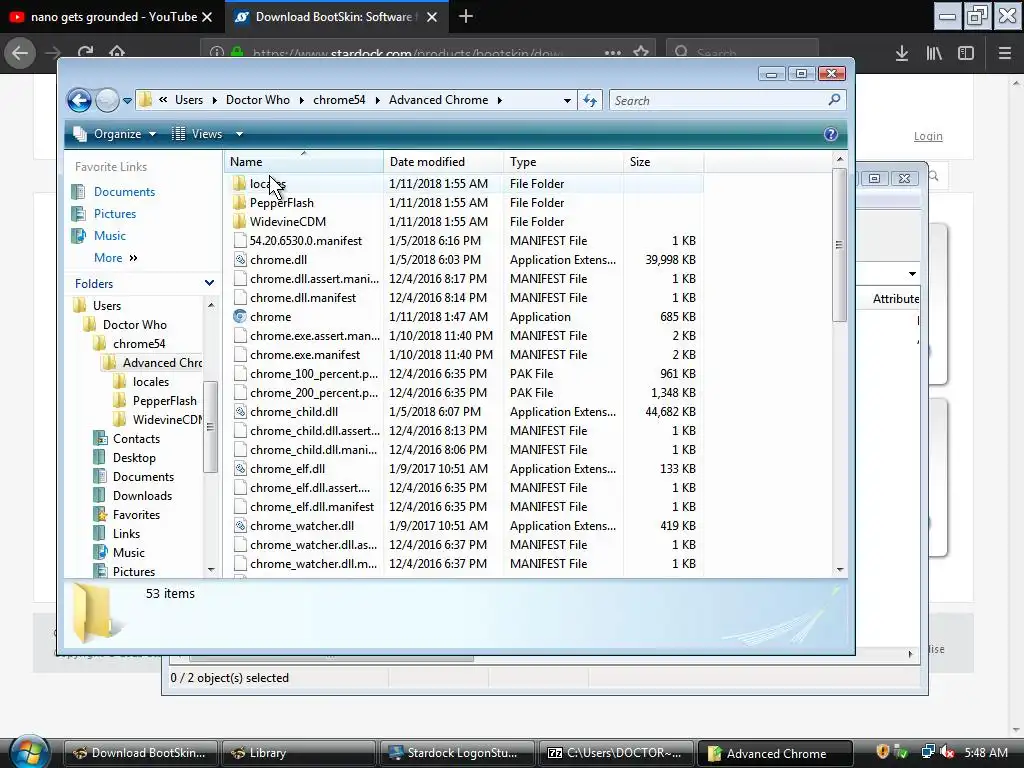Click the file list vertical scrollbar
This screenshot has width=1024, height=768.
pyautogui.click(x=839, y=245)
